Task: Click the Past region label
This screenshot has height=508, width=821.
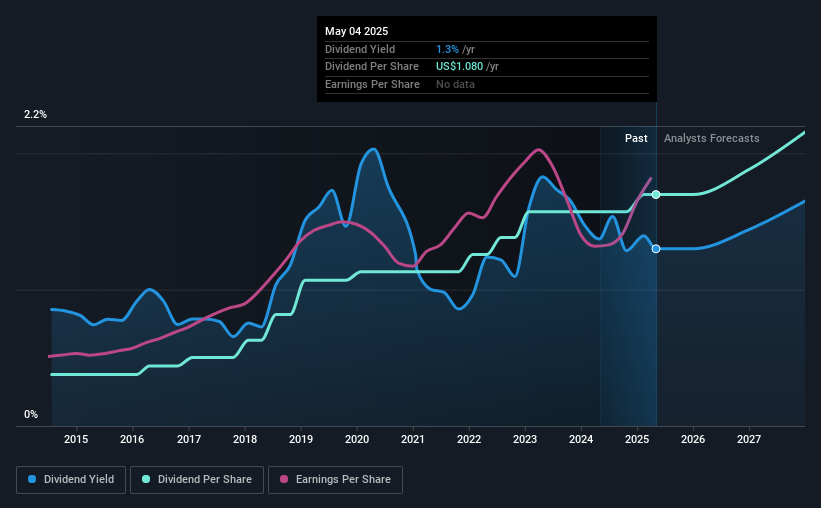Action: pyautogui.click(x=636, y=138)
